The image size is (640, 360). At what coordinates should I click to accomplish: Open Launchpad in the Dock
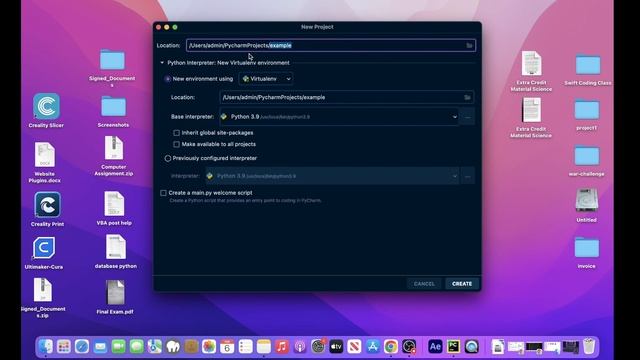(64, 347)
